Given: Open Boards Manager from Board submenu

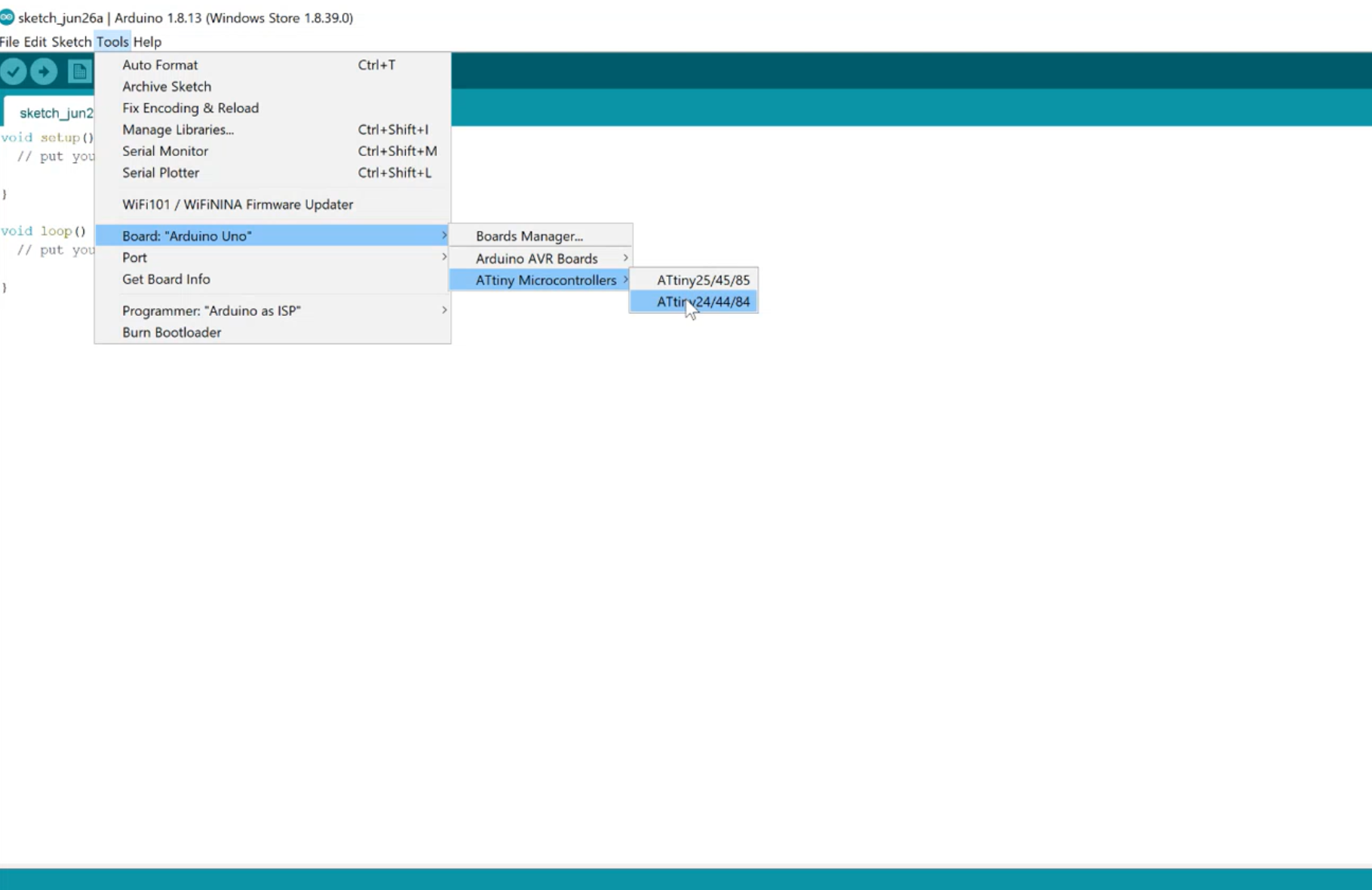Looking at the screenshot, I should pyautogui.click(x=541, y=236).
